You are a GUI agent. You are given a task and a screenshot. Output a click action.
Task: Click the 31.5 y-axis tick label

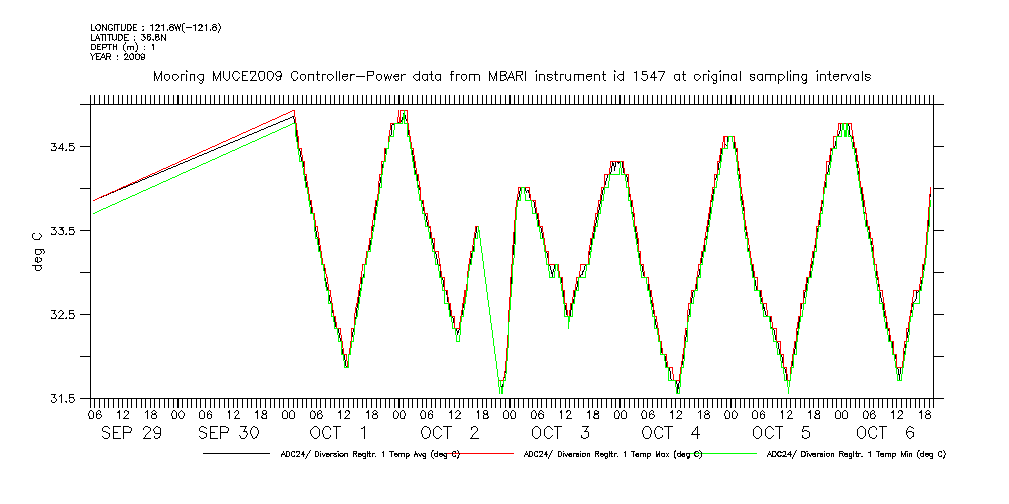pos(67,399)
